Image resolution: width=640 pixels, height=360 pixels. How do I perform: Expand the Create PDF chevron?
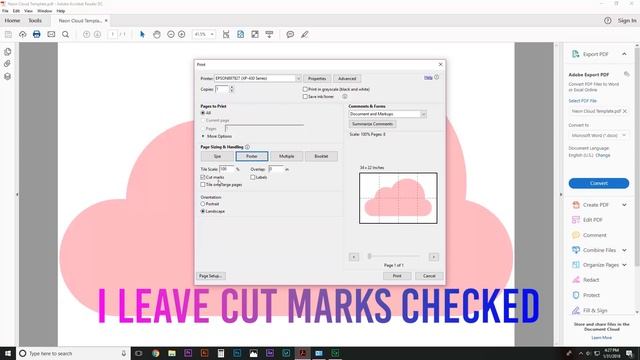[624, 205]
